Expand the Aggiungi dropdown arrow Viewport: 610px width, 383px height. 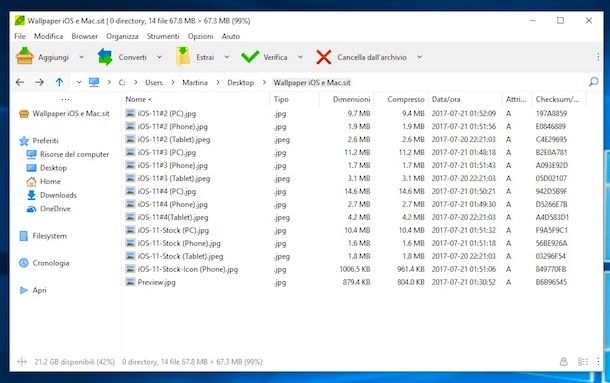(x=81, y=57)
